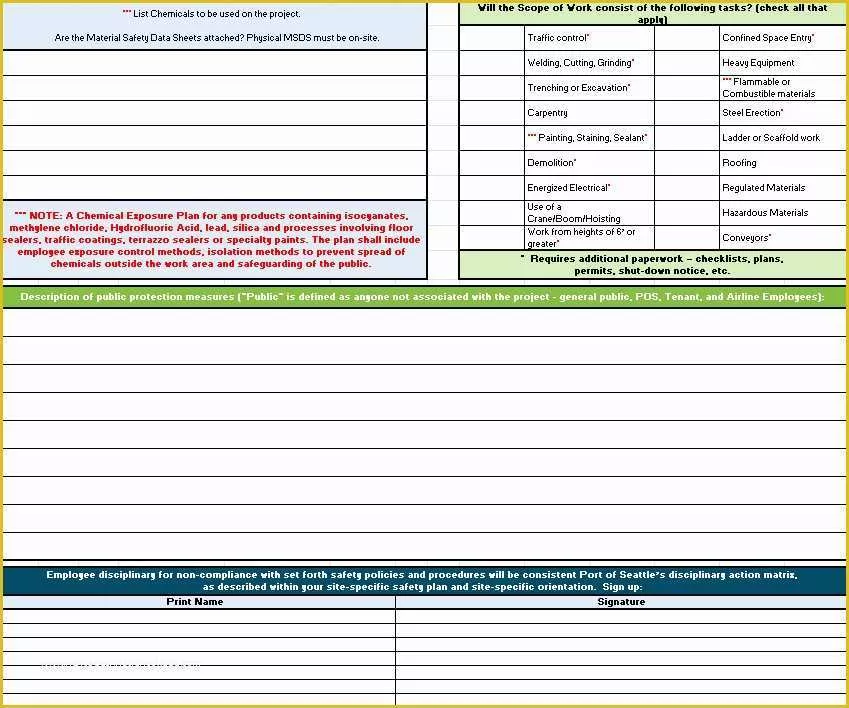Select the 'Heavy Equipment' label cell
This screenshot has width=849, height=708.
782,63
